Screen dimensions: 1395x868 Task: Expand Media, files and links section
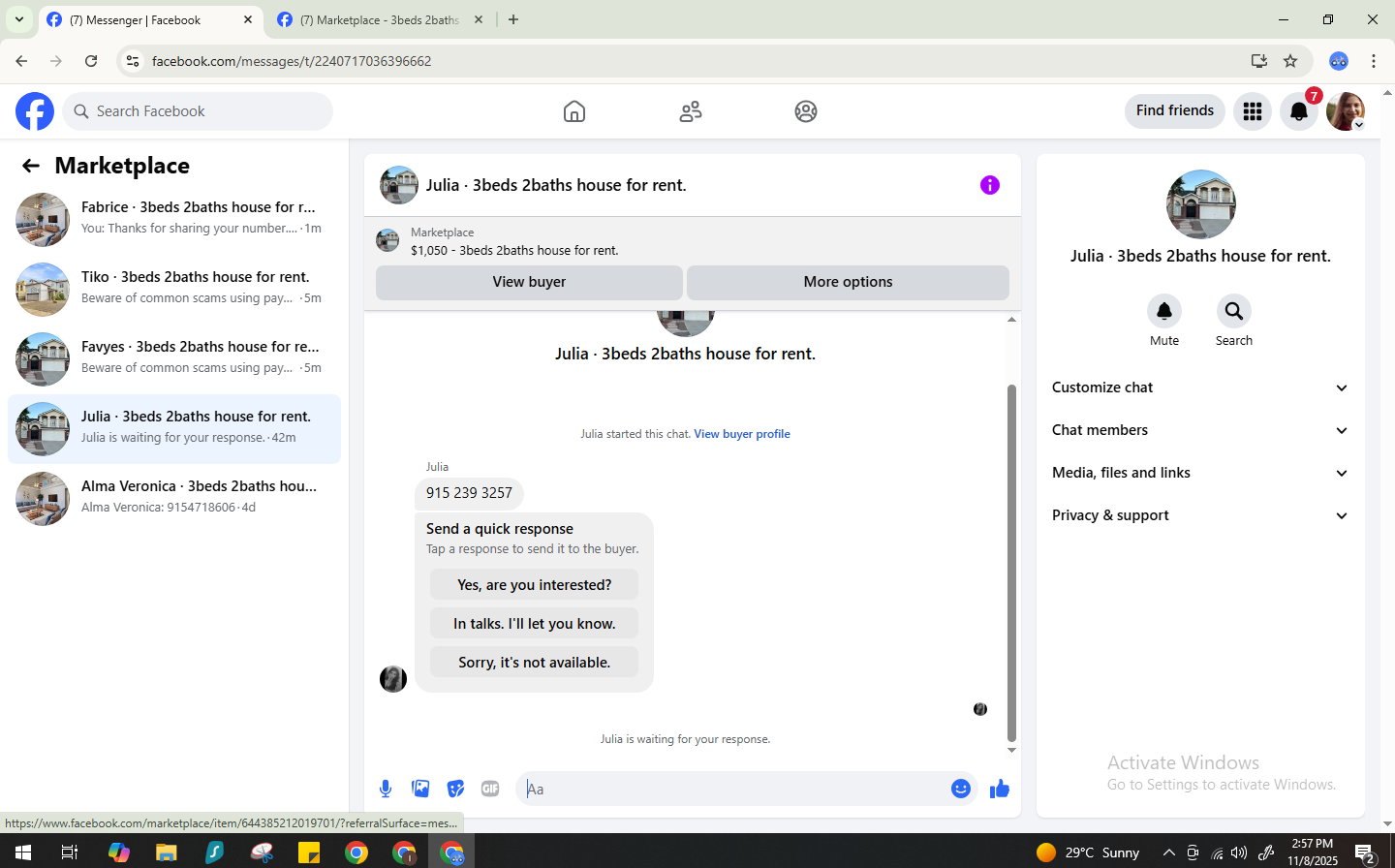[x=1200, y=473]
